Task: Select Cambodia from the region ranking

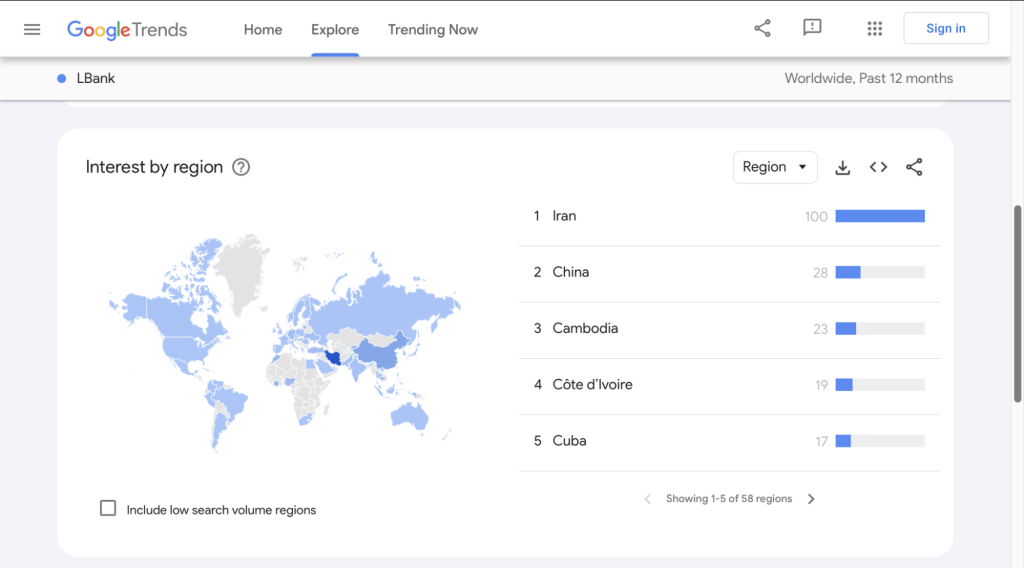Action: pyautogui.click(x=585, y=328)
